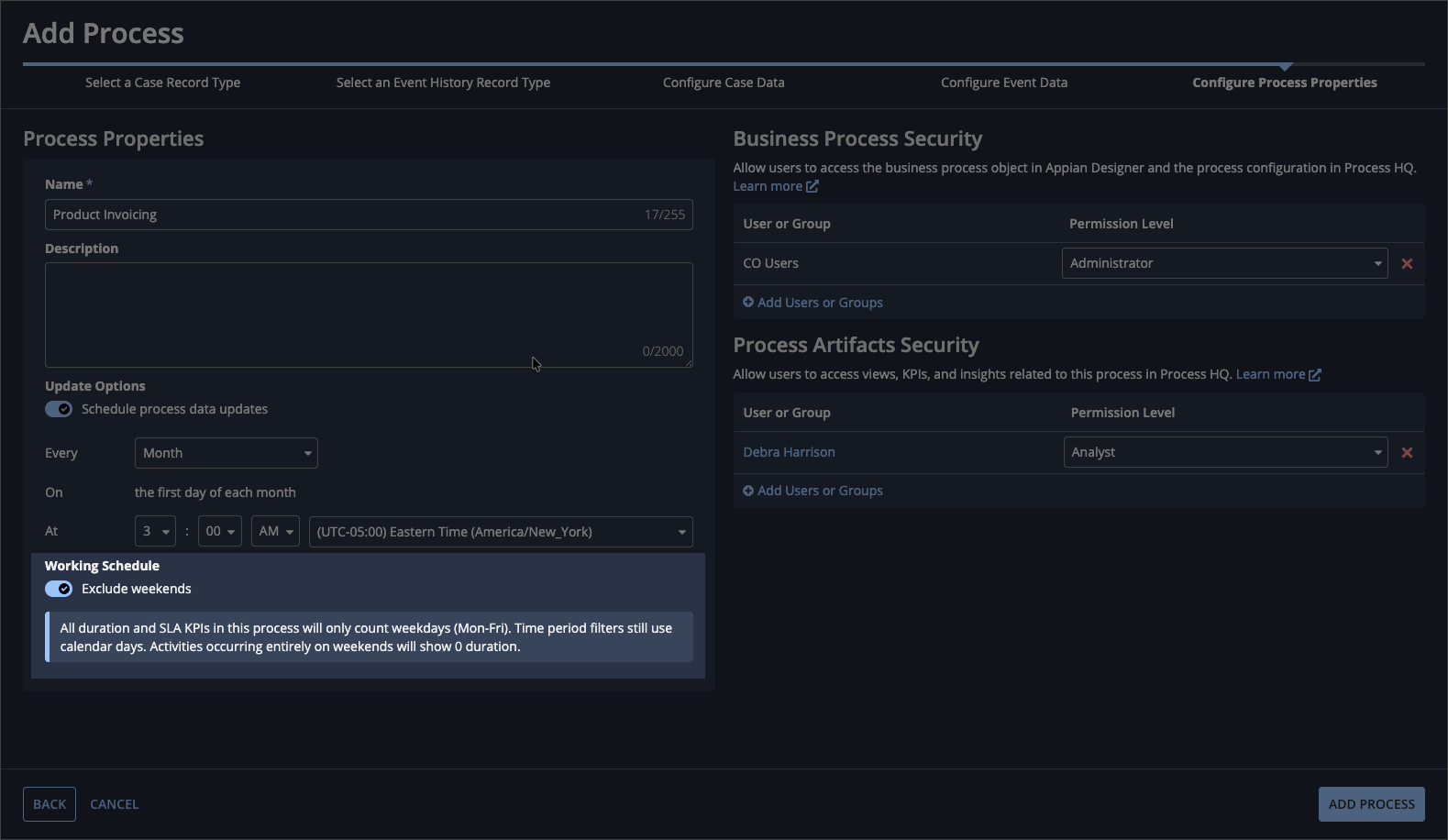This screenshot has height=840, width=1448.
Task: Click plus icon under Debra Harrison row
Action: (x=748, y=491)
